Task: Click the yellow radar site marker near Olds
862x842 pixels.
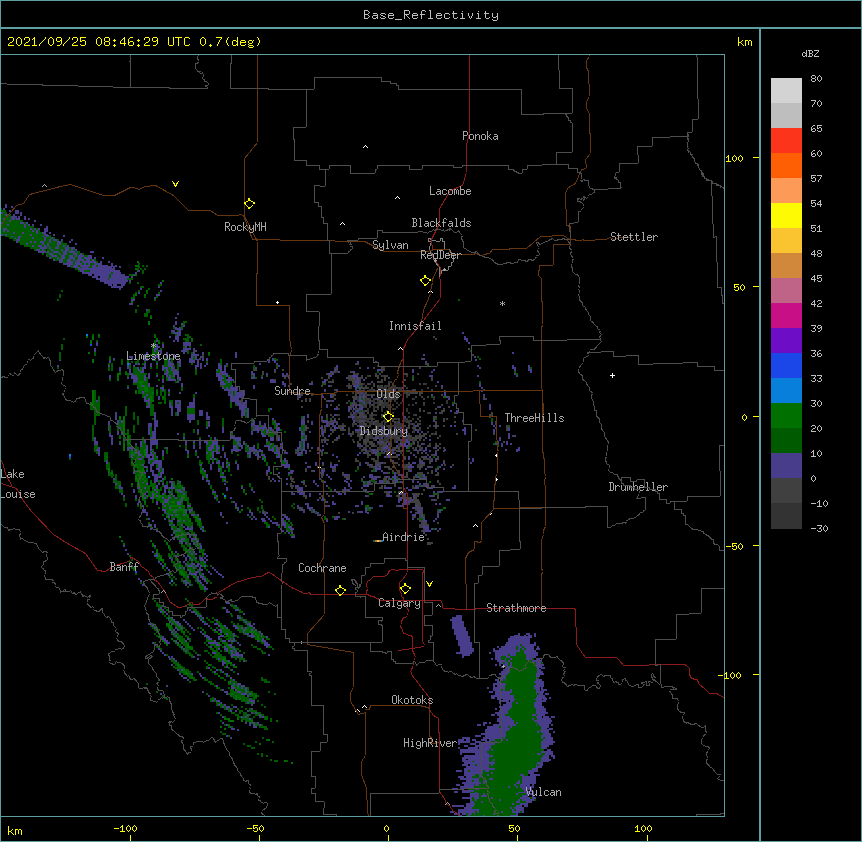Action: (x=388, y=416)
